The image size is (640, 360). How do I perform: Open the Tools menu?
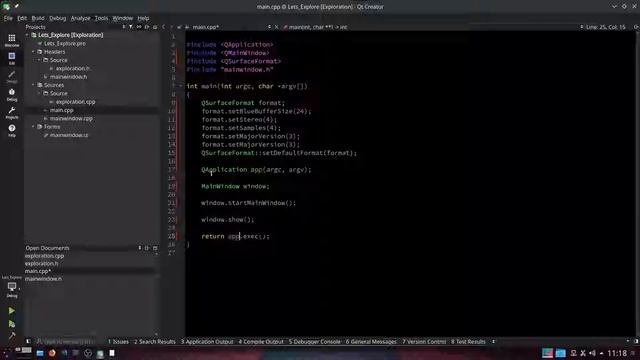101,18
